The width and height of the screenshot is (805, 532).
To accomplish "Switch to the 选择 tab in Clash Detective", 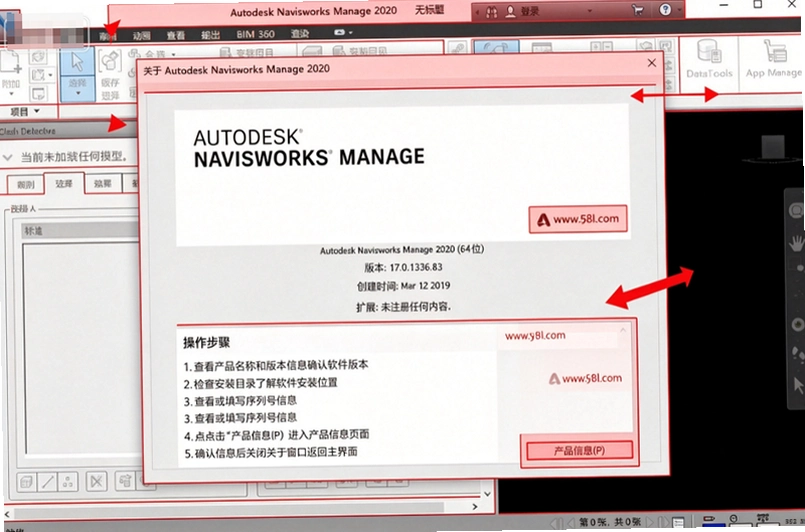I will click(64, 184).
